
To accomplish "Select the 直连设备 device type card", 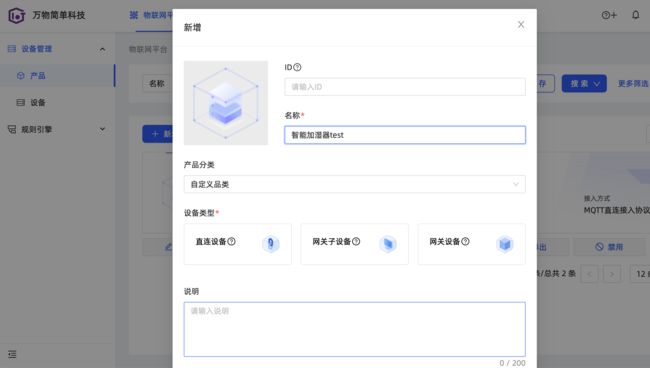I will 238,244.
